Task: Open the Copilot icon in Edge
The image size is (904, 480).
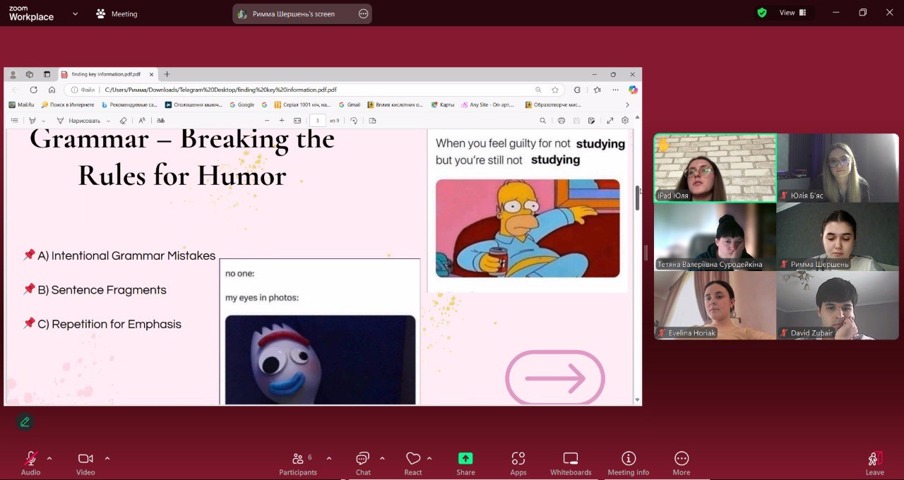Action: [632, 90]
